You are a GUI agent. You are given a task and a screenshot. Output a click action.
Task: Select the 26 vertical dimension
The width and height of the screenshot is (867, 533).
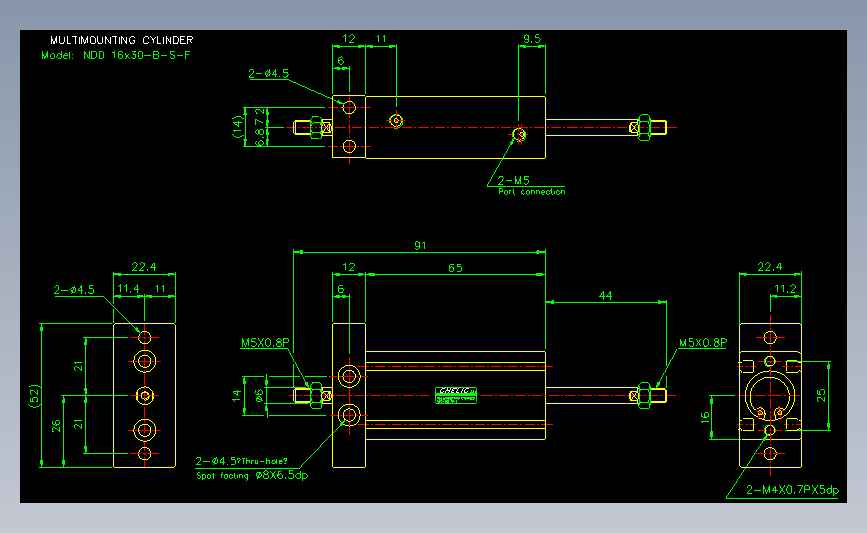56,426
